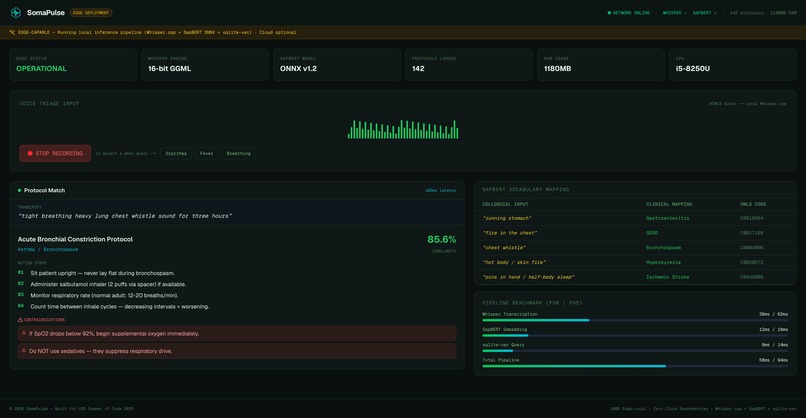
Task: Click the "hot body / skin fire" row
Action: [x=635, y=262]
